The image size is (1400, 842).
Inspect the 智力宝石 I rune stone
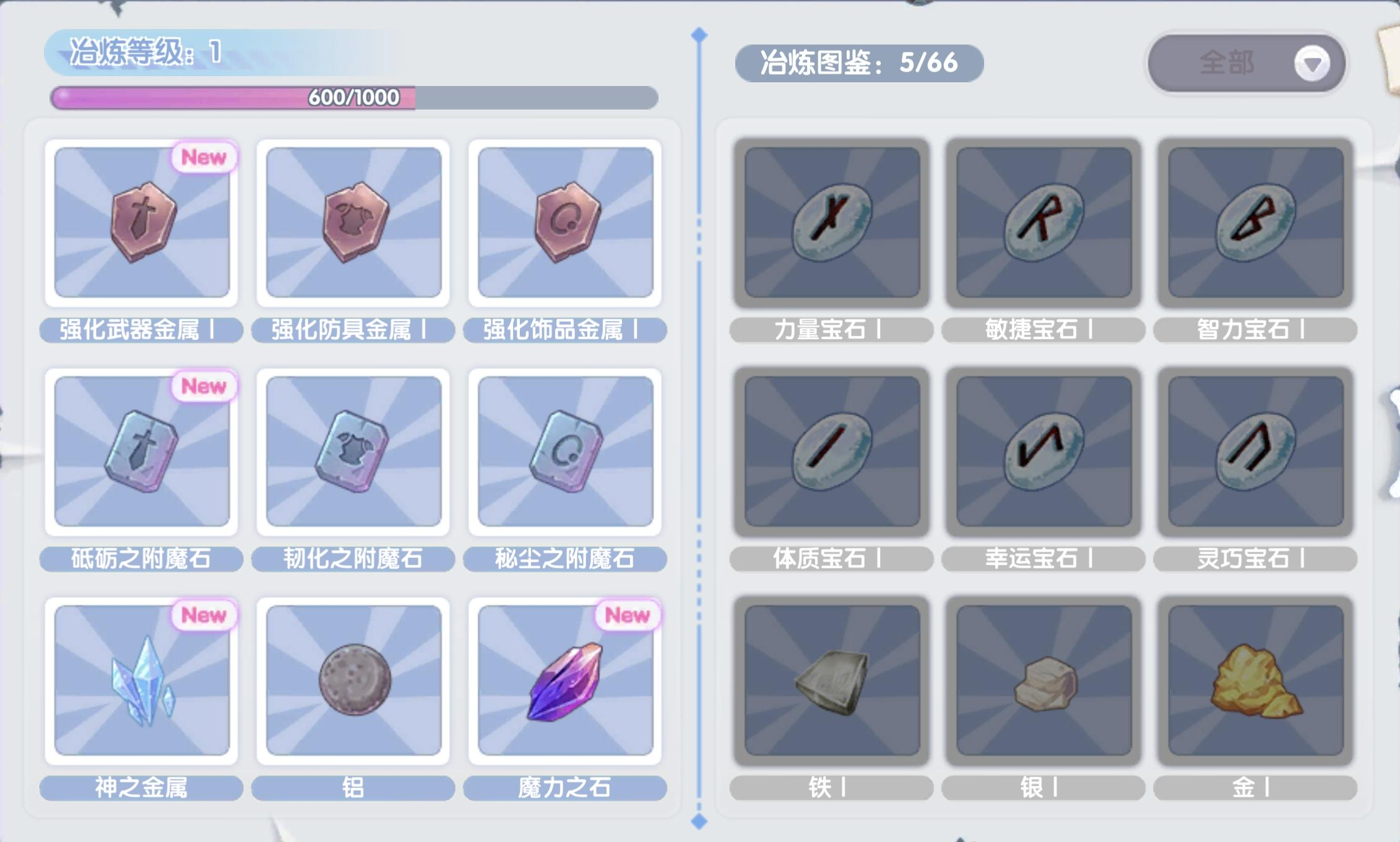1255,223
